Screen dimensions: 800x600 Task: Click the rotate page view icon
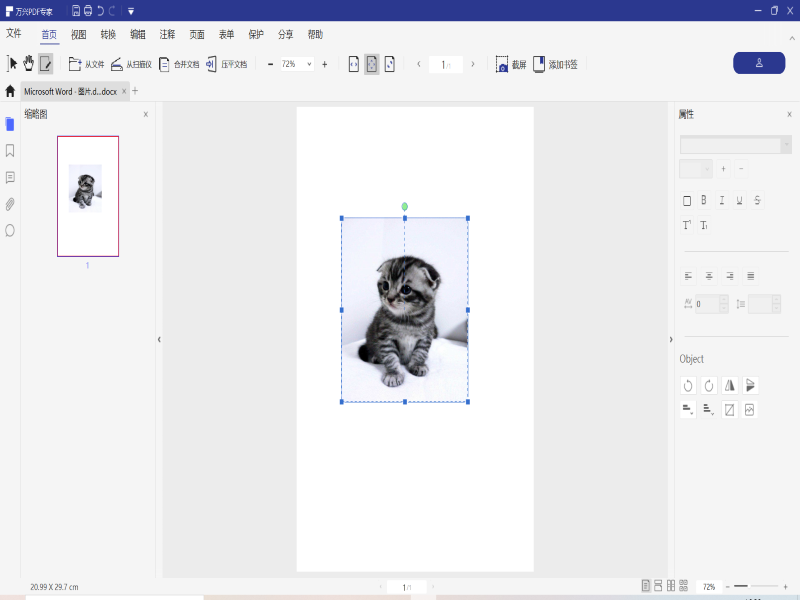pos(389,64)
